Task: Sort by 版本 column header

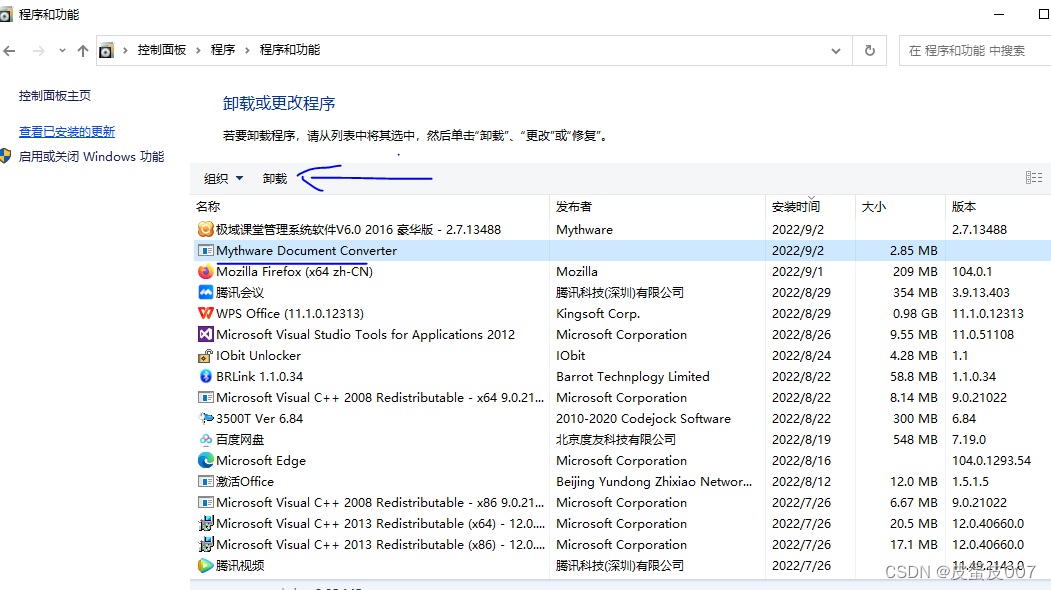Action: click(964, 206)
